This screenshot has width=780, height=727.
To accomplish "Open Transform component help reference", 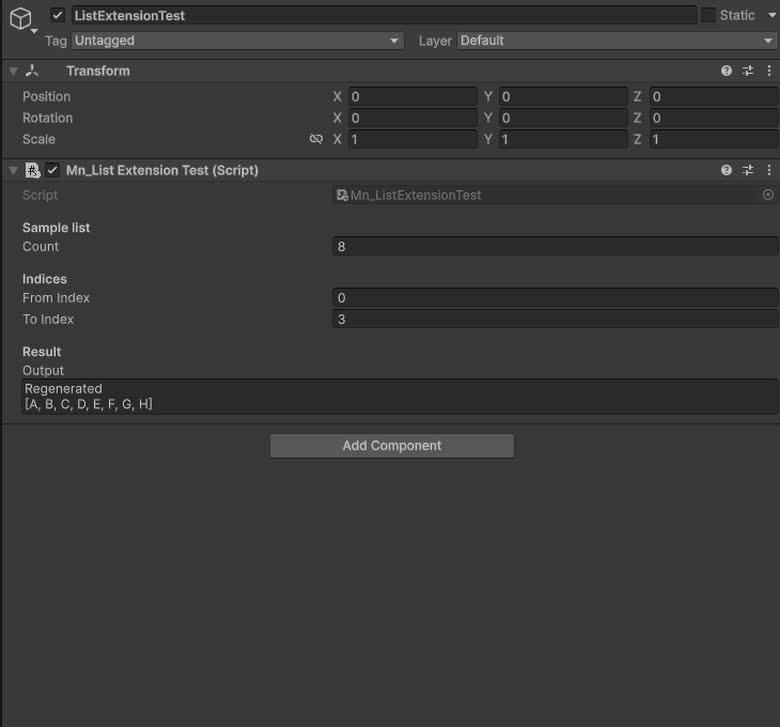I will click(x=726, y=71).
